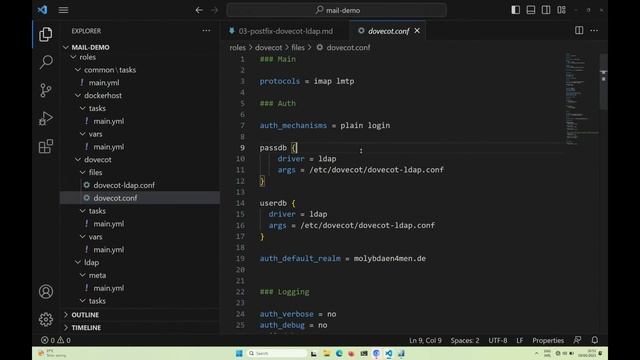Open the Run and Debug view
Screen dimensions: 640x360
(46, 118)
